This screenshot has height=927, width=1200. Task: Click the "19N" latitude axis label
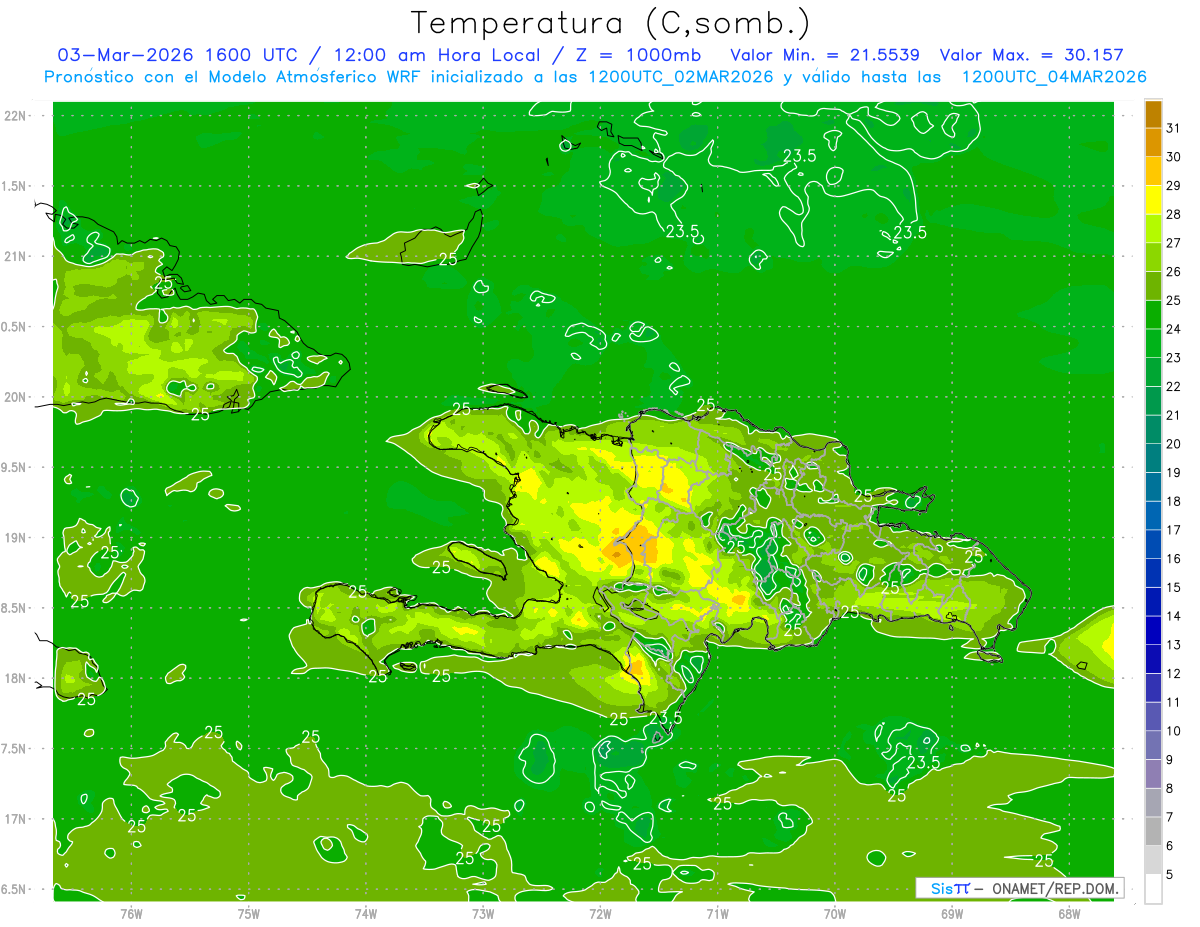point(16,537)
